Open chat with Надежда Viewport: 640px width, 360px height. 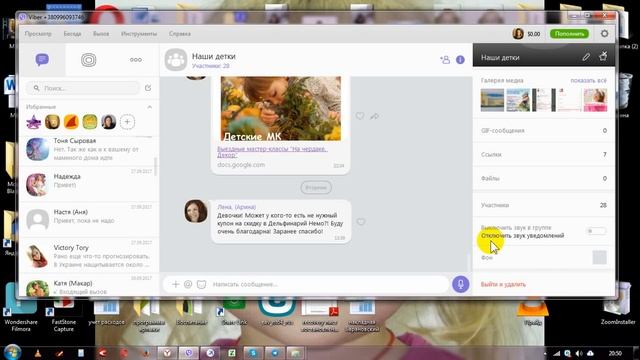89,184
